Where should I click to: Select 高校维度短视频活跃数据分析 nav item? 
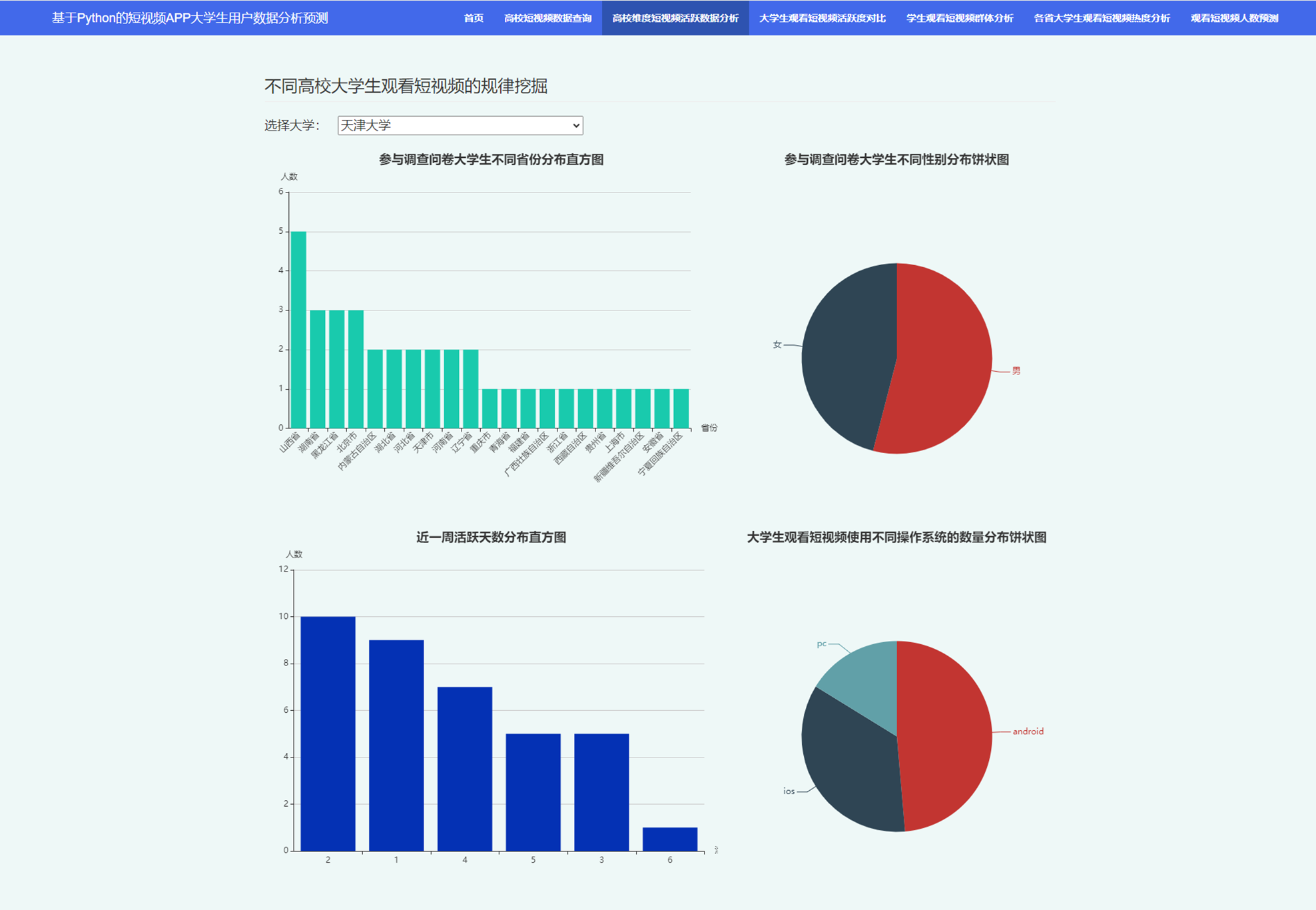coord(675,18)
